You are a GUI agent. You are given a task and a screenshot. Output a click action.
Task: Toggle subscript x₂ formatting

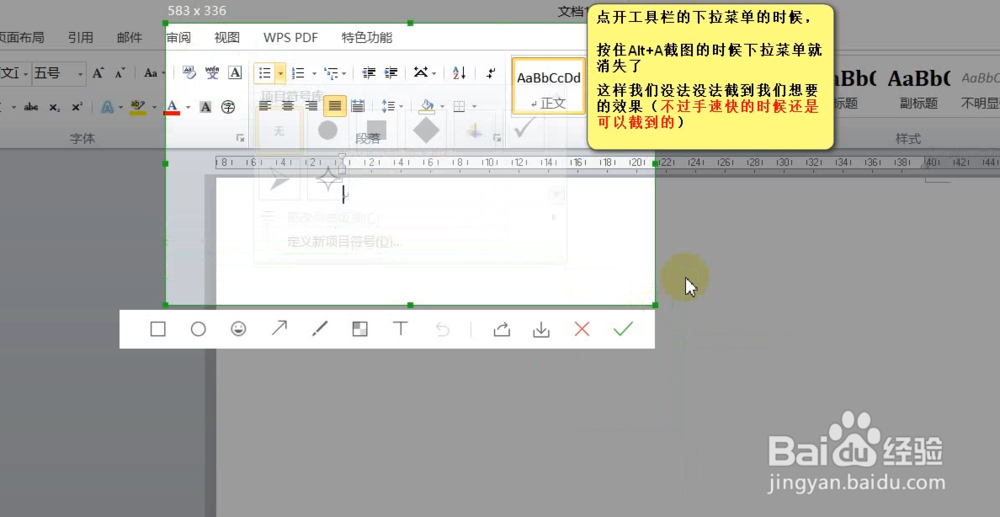55,107
